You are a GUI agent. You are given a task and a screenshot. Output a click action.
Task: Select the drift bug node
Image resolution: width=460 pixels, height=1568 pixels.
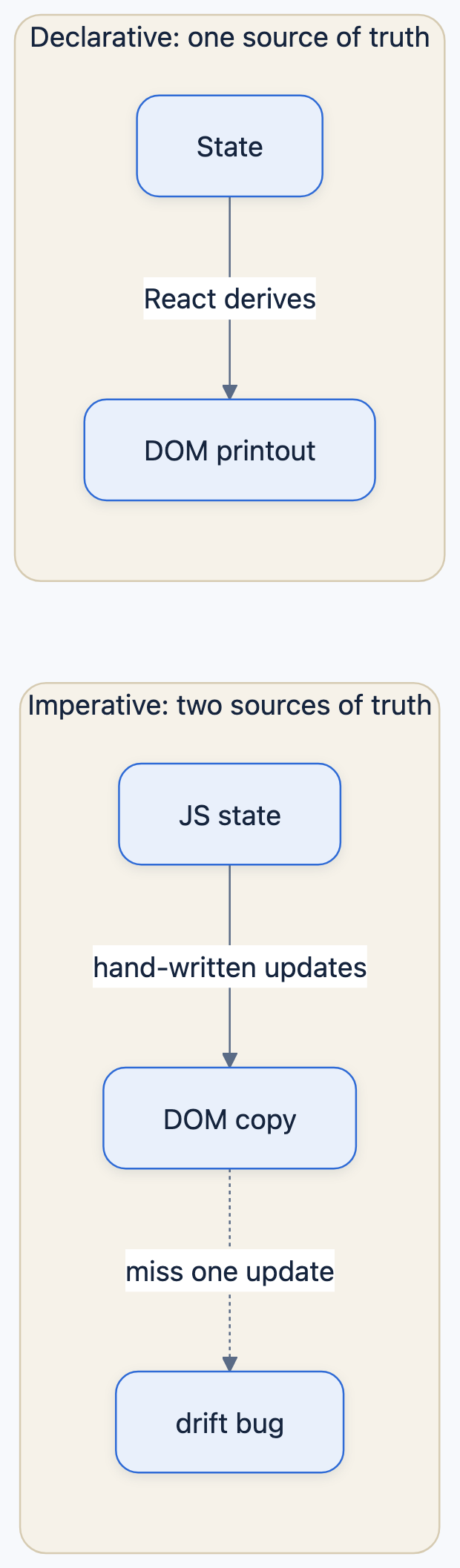click(x=229, y=1422)
